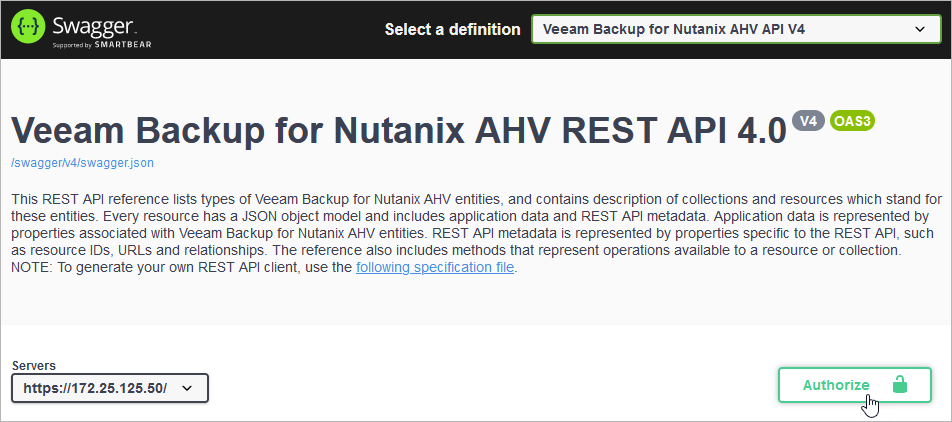Click the 'Servers' label above the dropdown
Screen dimensions: 952x422
pyautogui.click(x=34, y=366)
